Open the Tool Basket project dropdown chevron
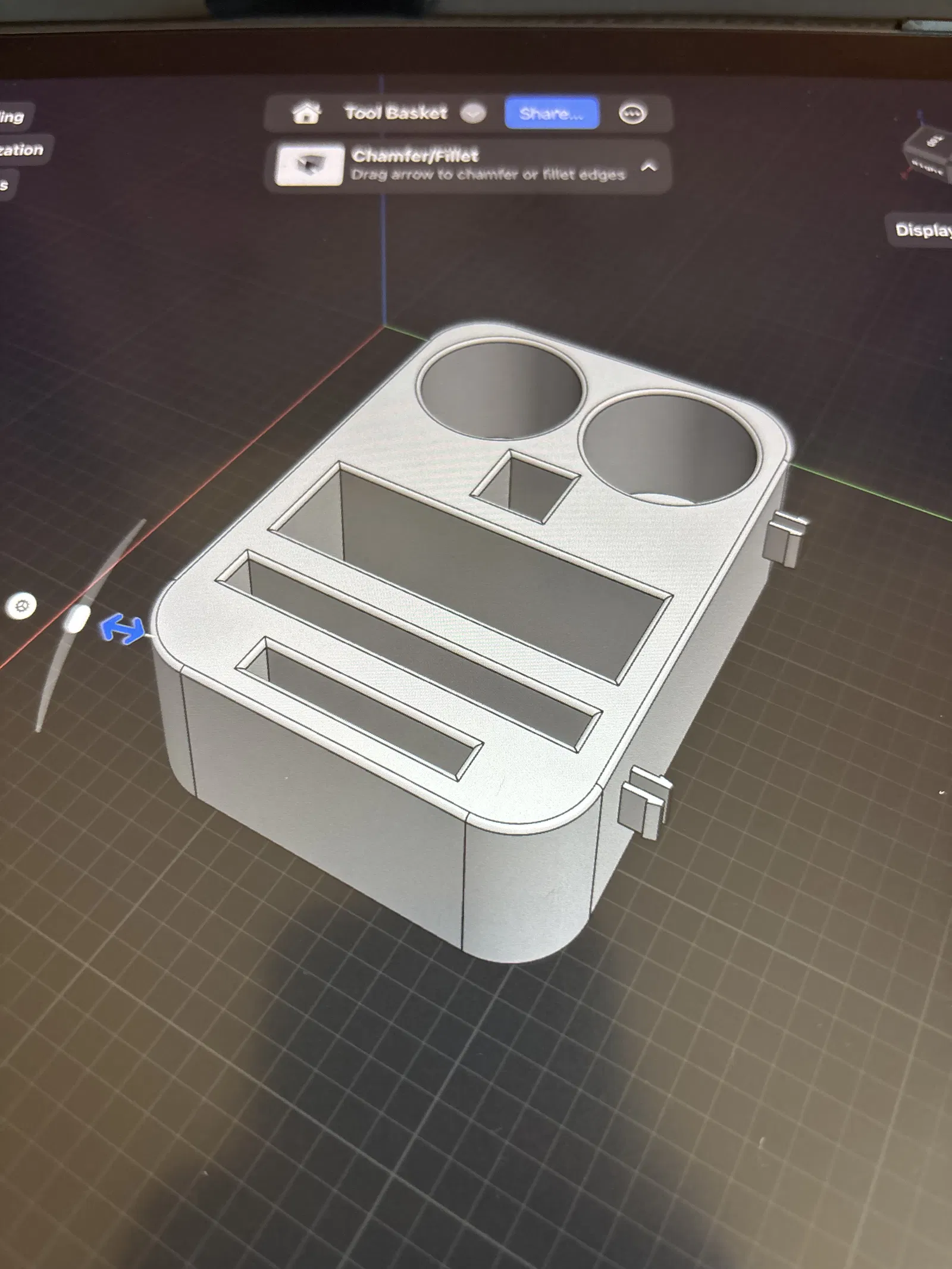Image resolution: width=952 pixels, height=1269 pixels. (473, 112)
